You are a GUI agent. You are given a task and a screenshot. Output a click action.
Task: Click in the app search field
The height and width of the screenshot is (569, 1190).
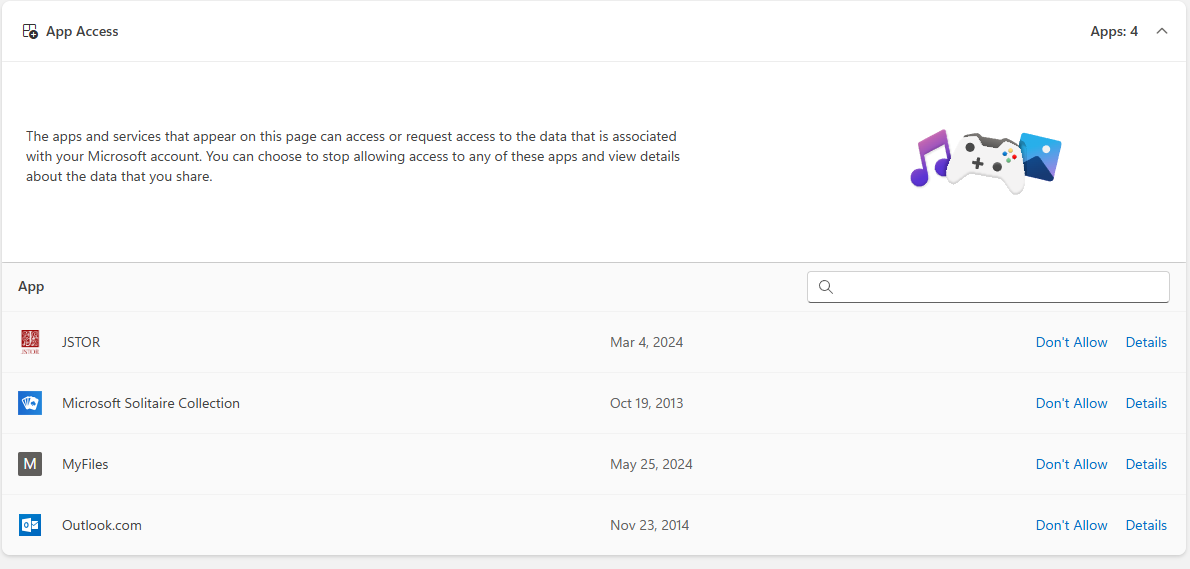click(x=1000, y=287)
